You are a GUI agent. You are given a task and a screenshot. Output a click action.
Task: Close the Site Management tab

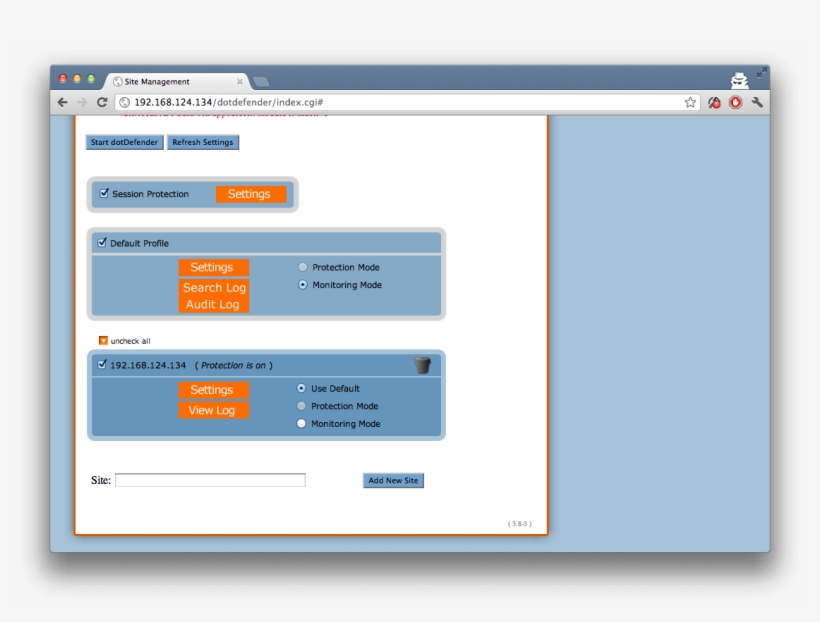(240, 82)
